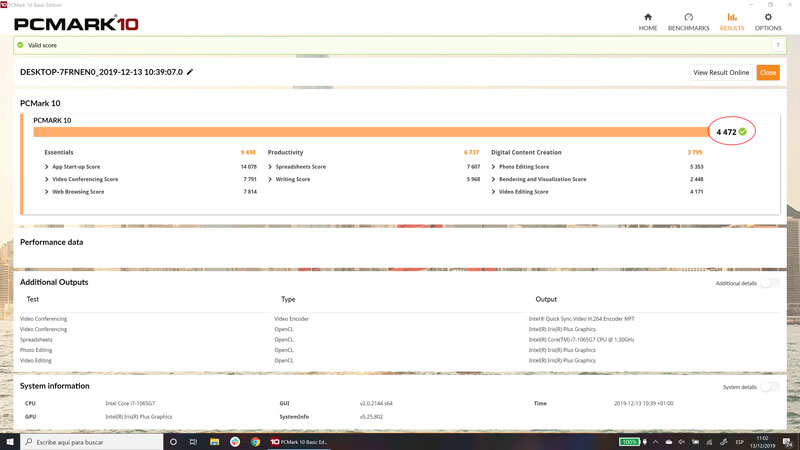This screenshot has width=800, height=450.
Task: Click the green check beside score 4 472
Action: click(742, 132)
